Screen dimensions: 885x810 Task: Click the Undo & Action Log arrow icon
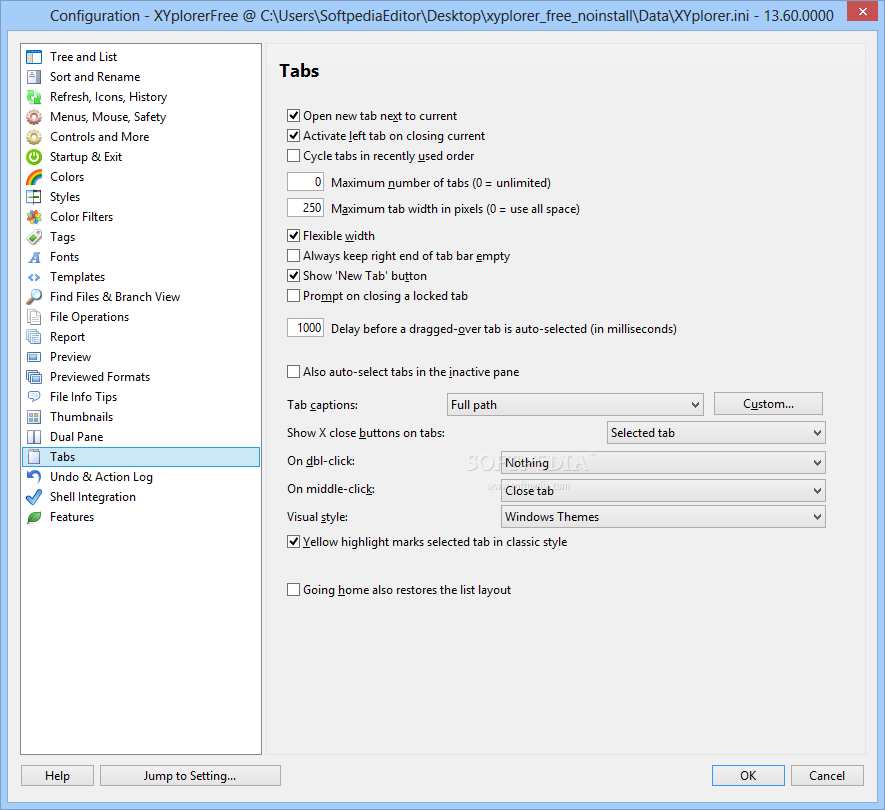(34, 477)
